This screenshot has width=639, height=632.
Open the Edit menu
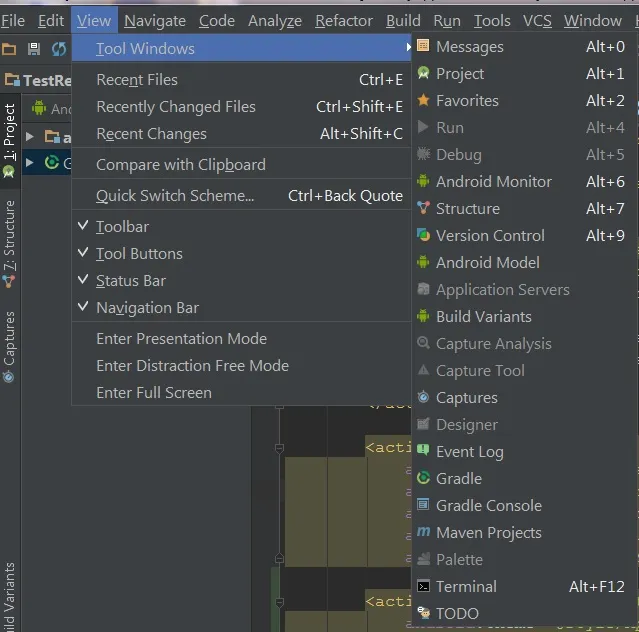point(51,20)
